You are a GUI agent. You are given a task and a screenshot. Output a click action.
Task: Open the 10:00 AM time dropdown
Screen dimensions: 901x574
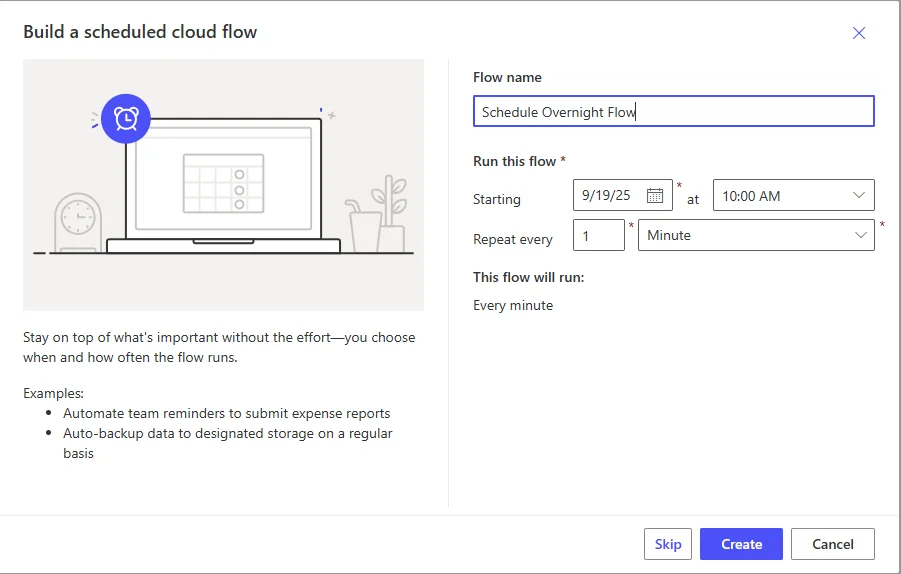pos(794,195)
